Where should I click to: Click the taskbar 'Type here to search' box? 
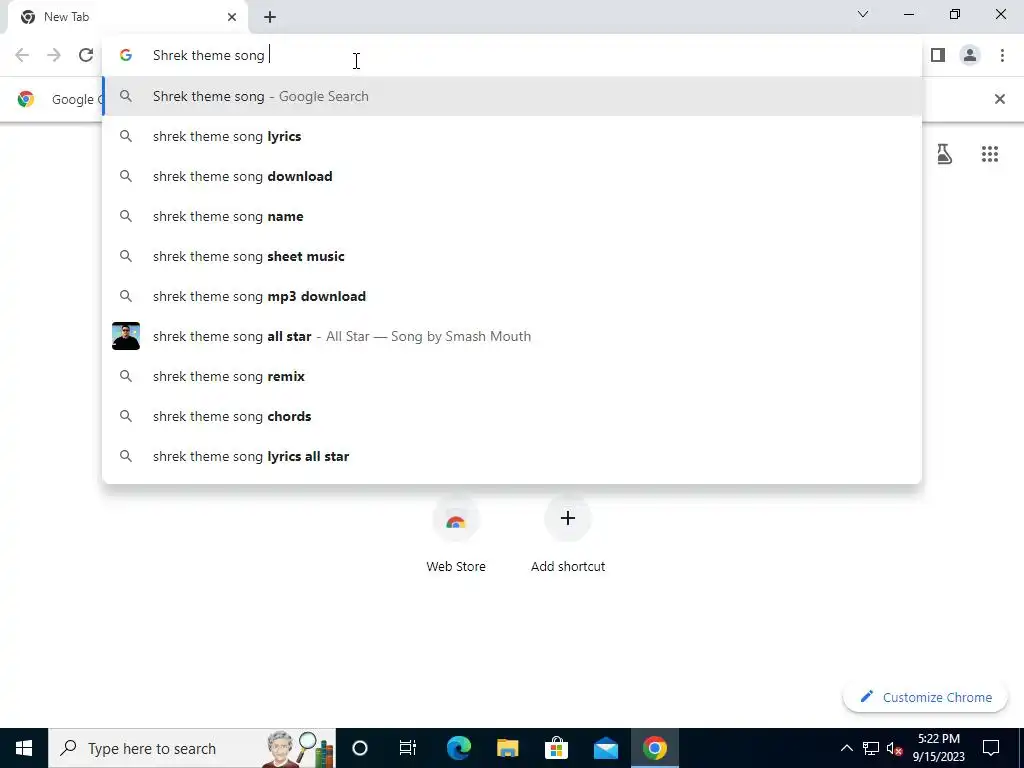click(x=192, y=748)
